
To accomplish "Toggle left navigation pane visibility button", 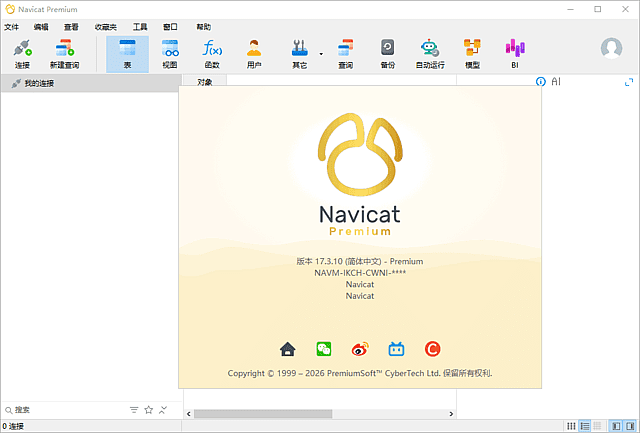I will click(x=616, y=426).
